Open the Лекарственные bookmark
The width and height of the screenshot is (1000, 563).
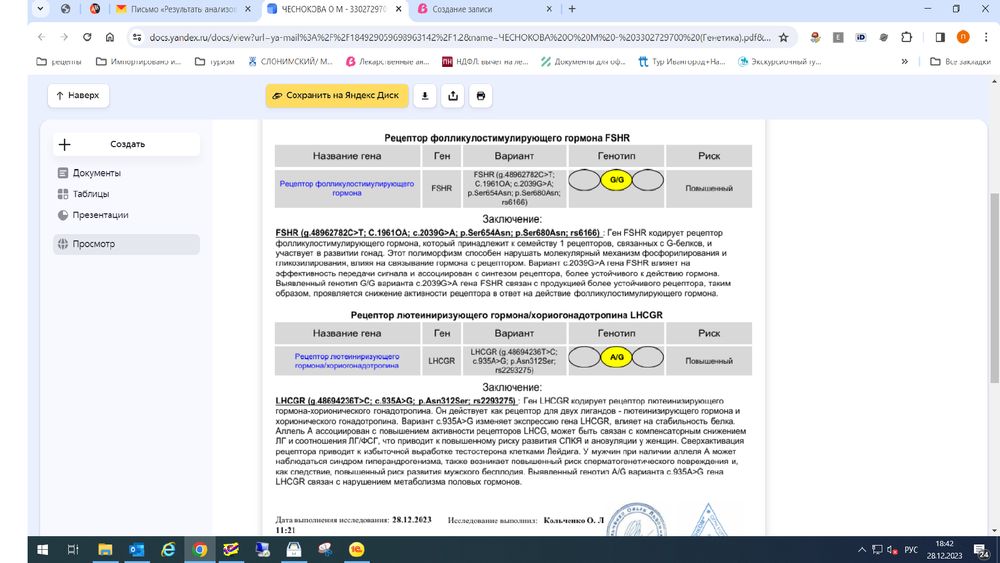click(388, 62)
